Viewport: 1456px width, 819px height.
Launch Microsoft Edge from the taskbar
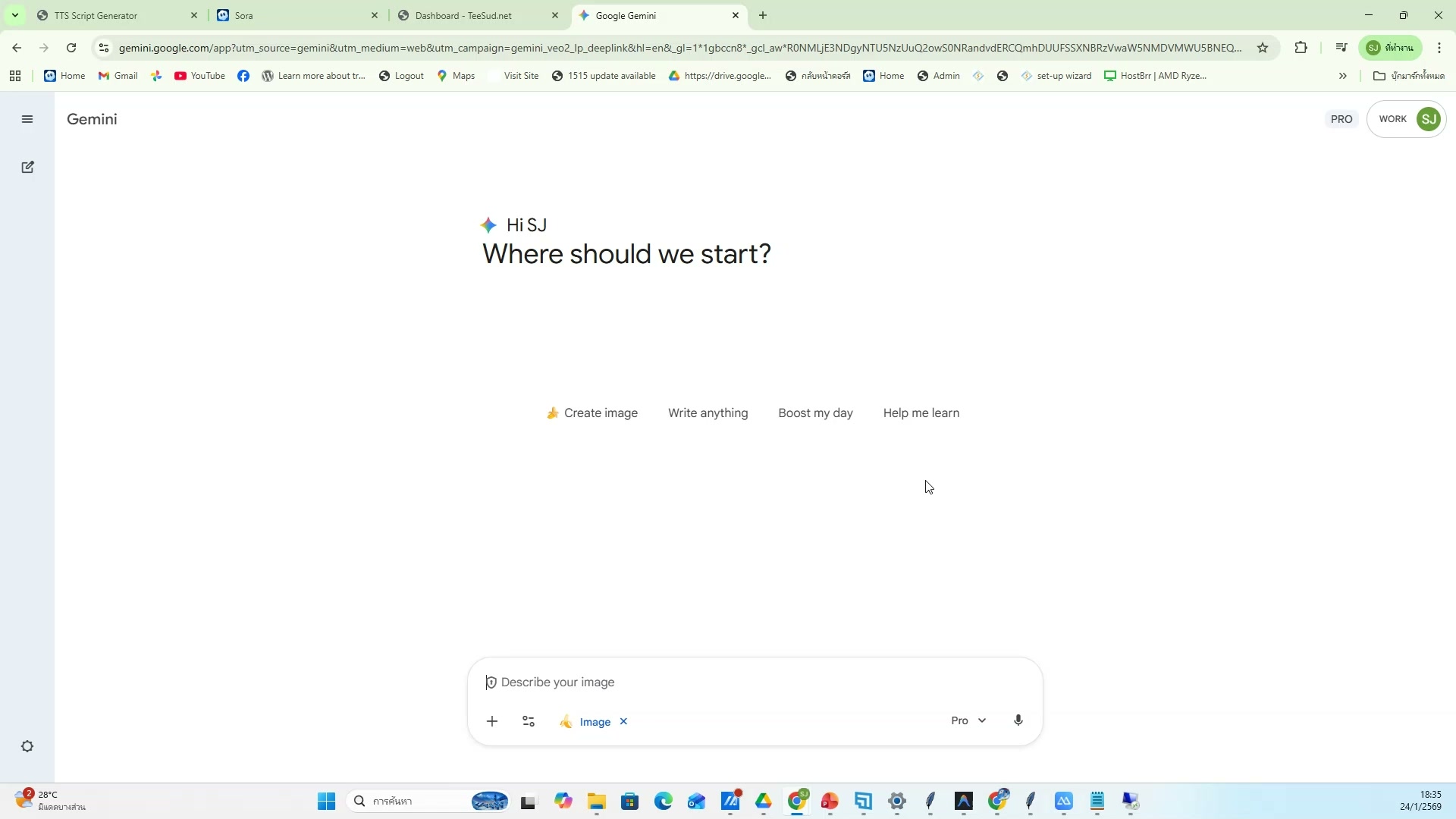[x=664, y=801]
